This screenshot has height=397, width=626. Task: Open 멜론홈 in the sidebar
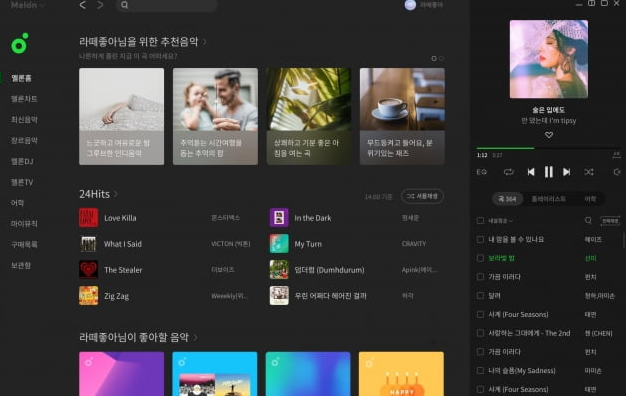pos(21,78)
